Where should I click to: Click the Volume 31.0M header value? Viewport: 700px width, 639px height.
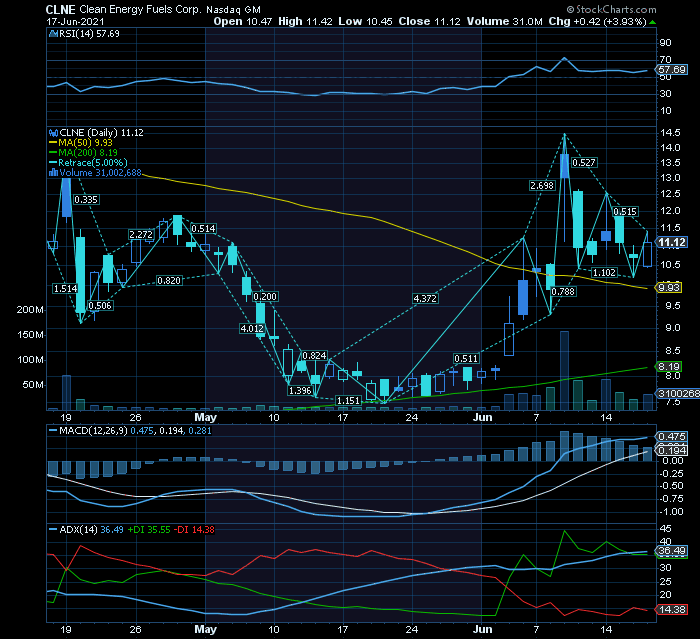click(504, 21)
